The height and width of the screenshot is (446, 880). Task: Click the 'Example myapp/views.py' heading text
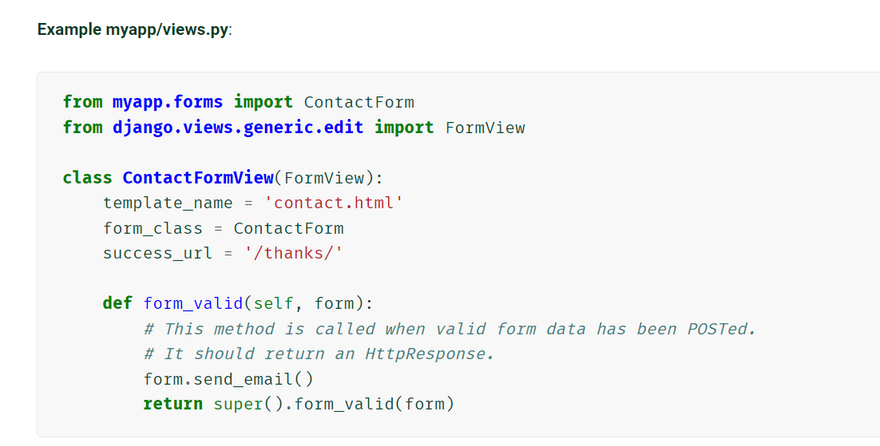pos(134,29)
